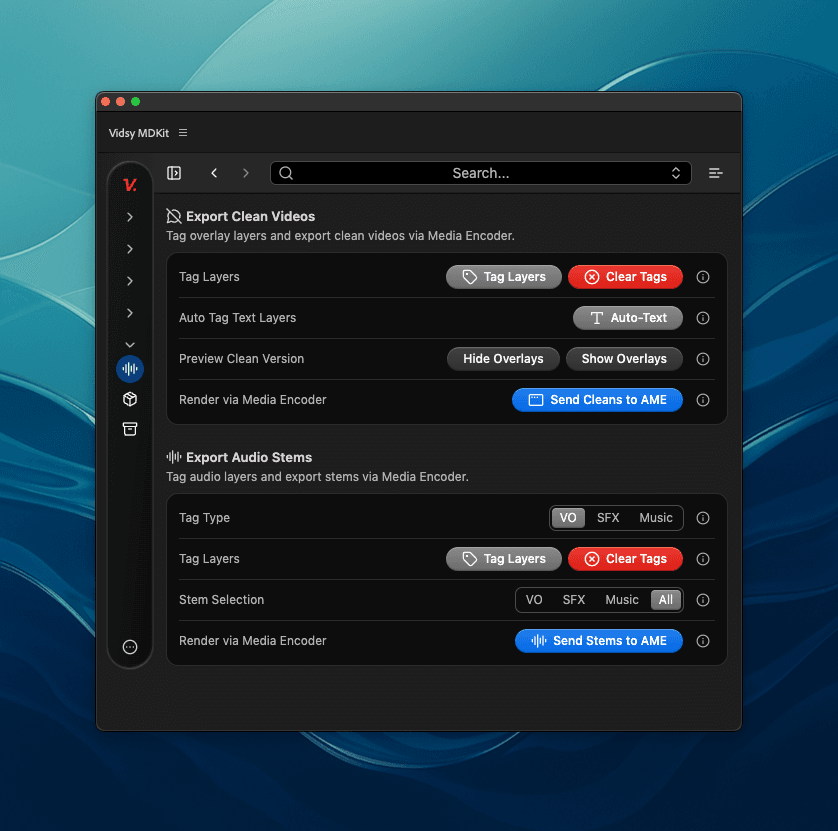Click Hide Overlays button
The width and height of the screenshot is (838, 831).
tap(503, 359)
